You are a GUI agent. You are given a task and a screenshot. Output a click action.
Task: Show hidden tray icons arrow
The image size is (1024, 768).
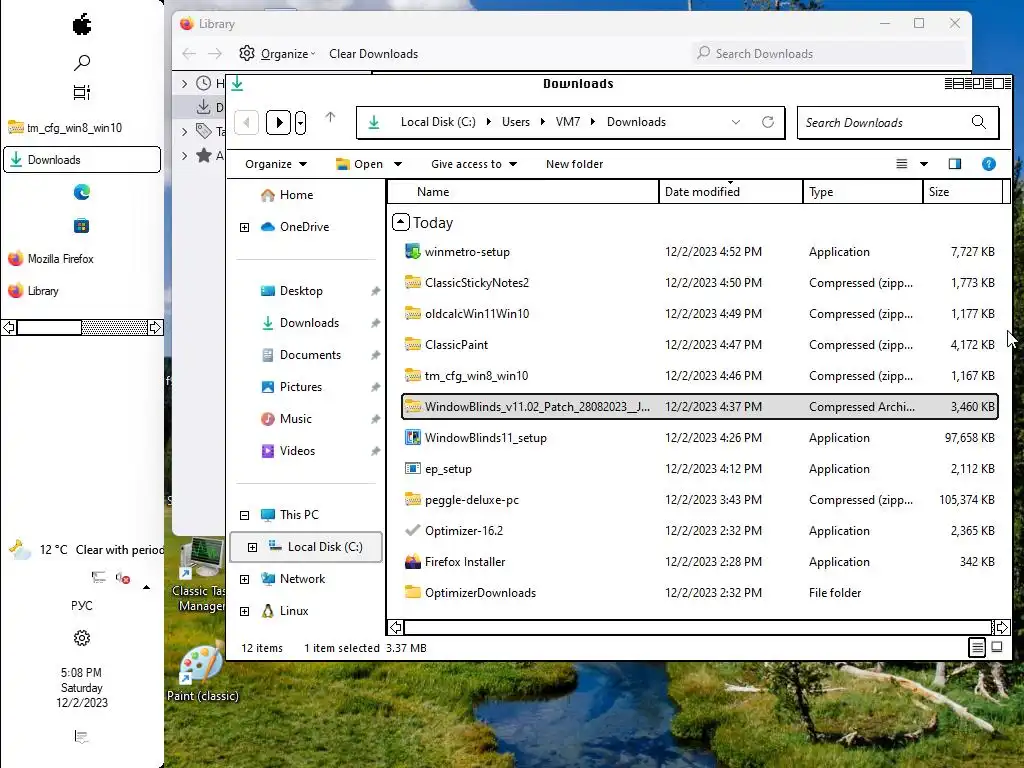[x=146, y=587]
